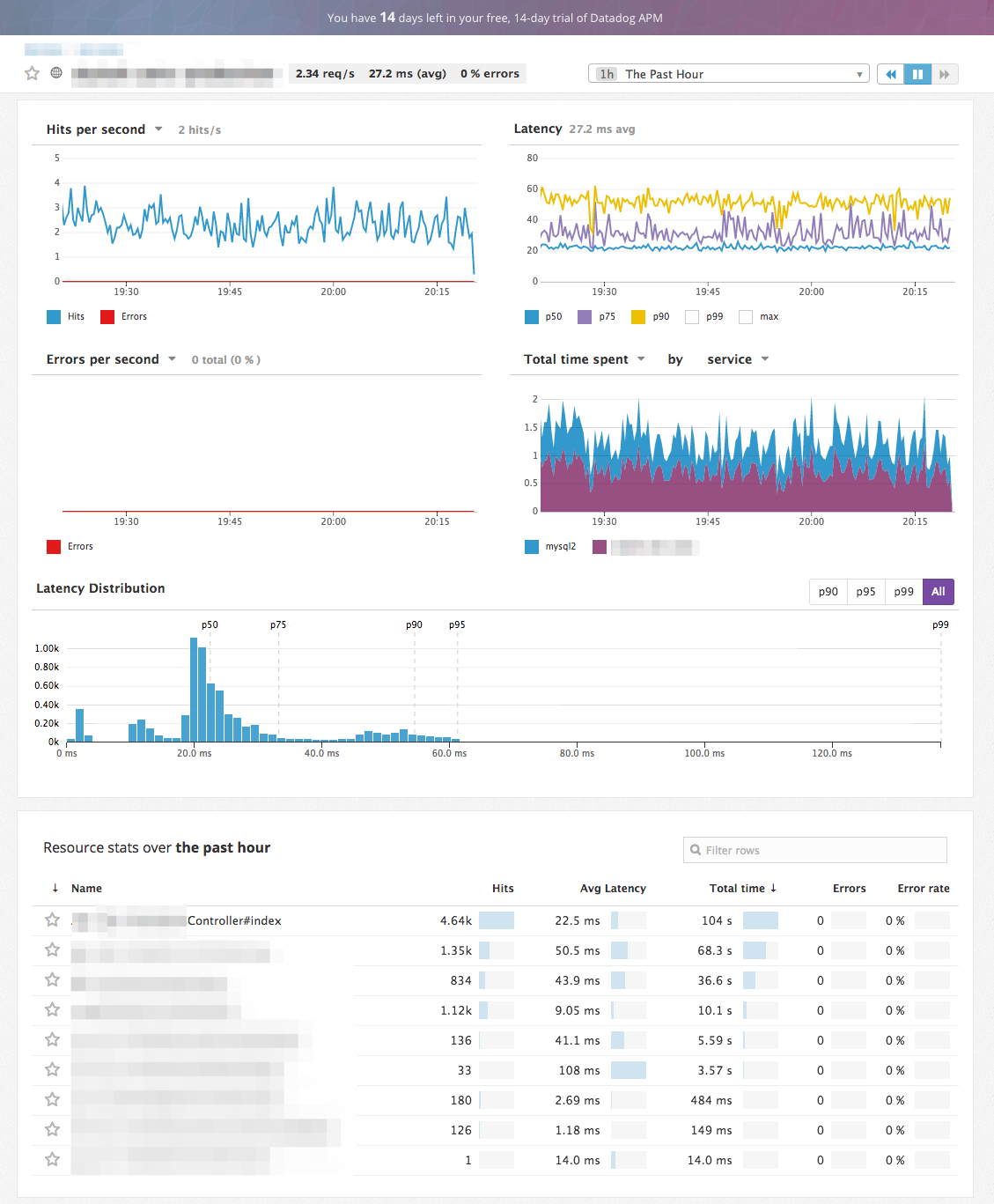Switch Latency Distribution to p90 view
The width and height of the screenshot is (994, 1204).
point(827,591)
